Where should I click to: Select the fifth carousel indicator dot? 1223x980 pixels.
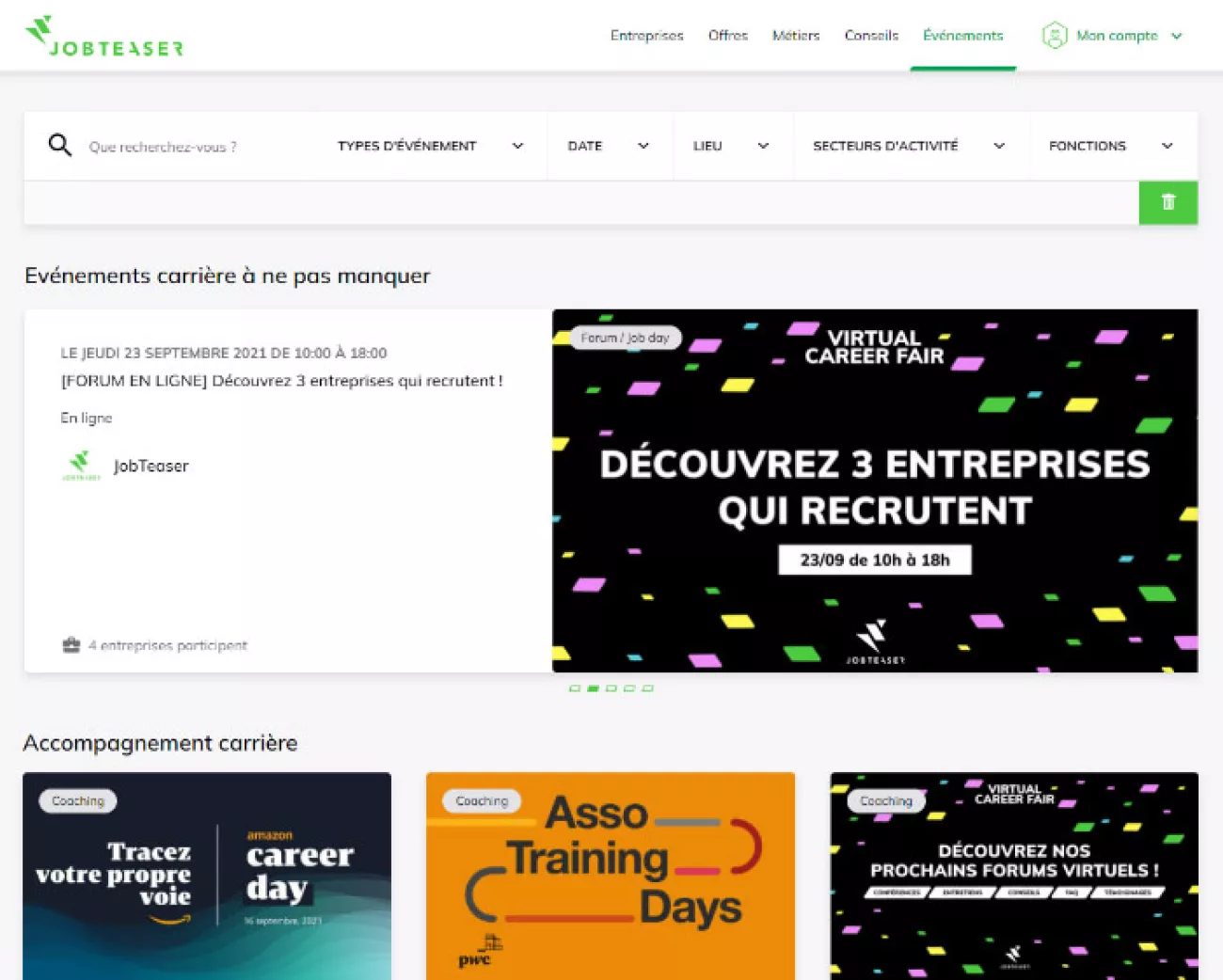[x=647, y=688]
